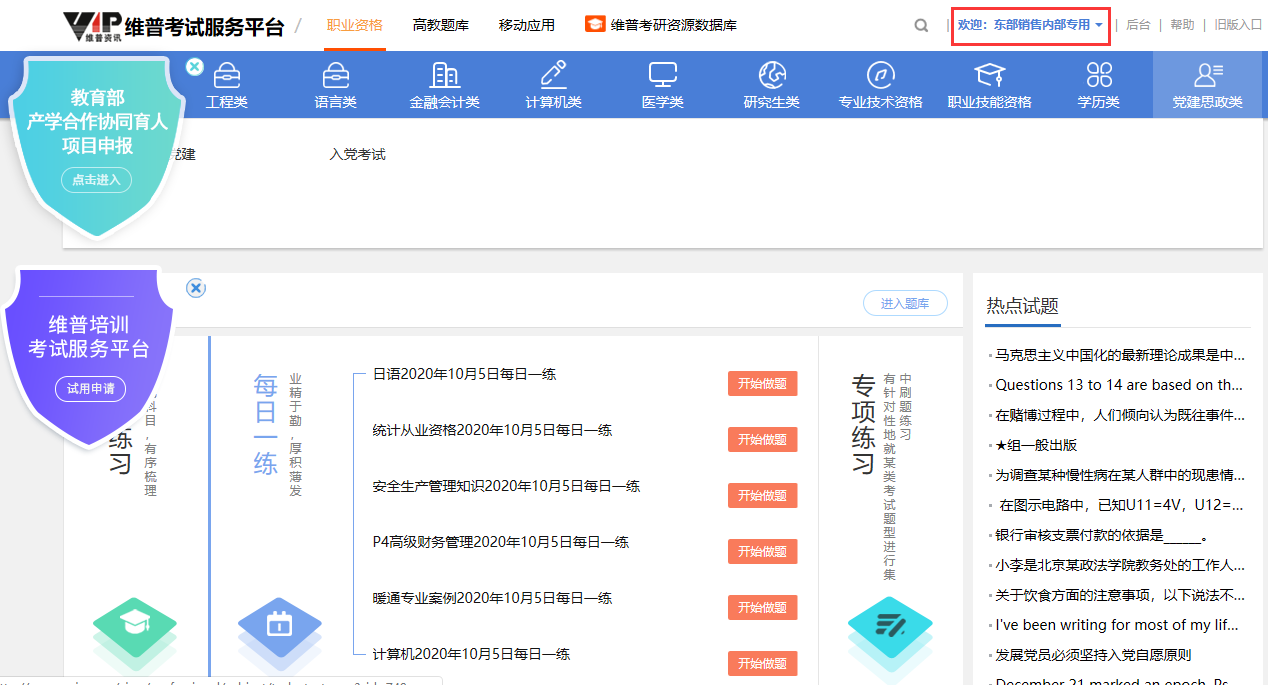Close the 维普培训 floating banner
1268x685 pixels.
click(196, 288)
